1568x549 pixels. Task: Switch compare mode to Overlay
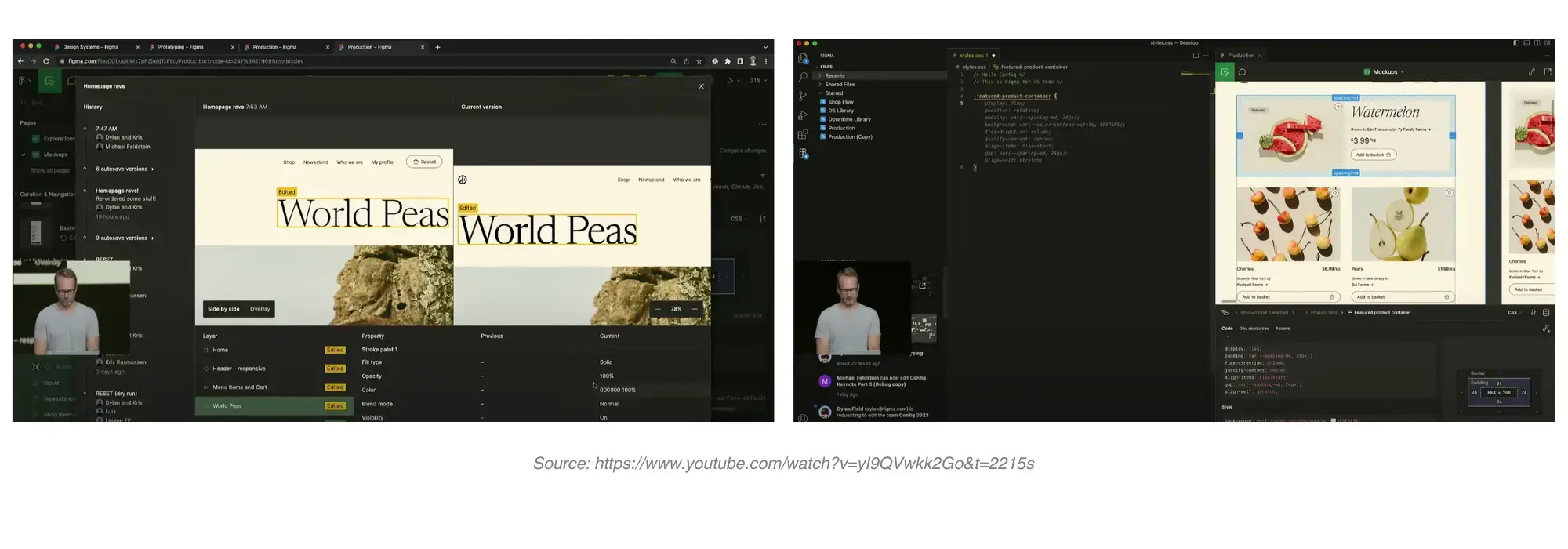tap(260, 309)
